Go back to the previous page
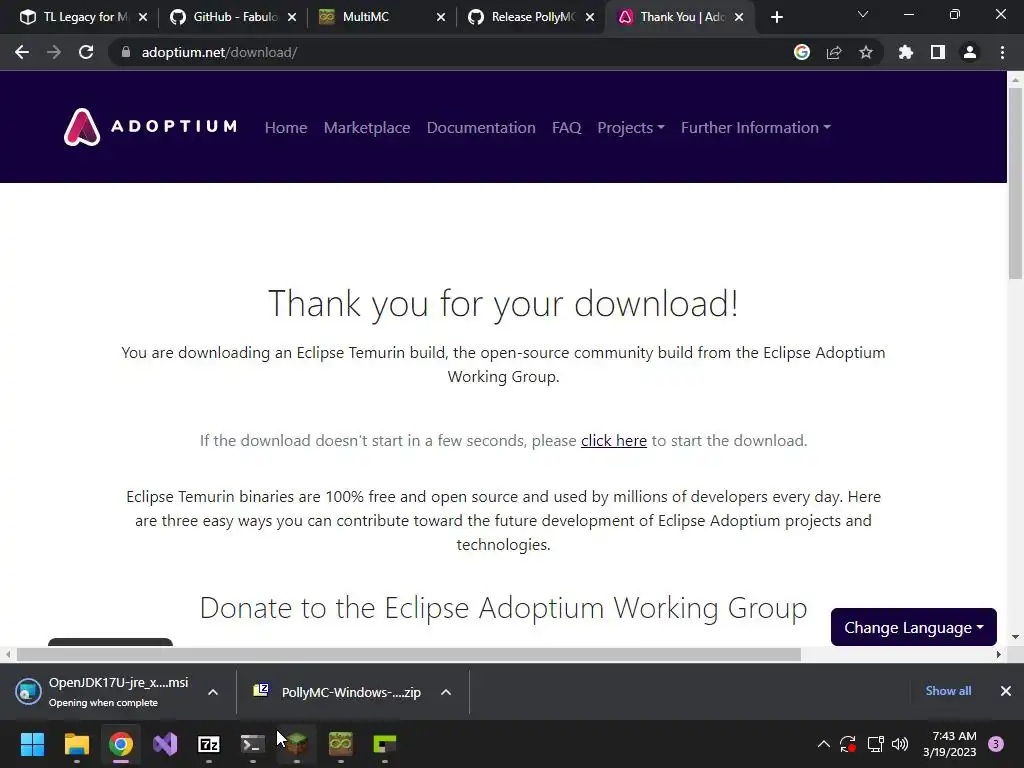The image size is (1024, 768). click(22, 52)
